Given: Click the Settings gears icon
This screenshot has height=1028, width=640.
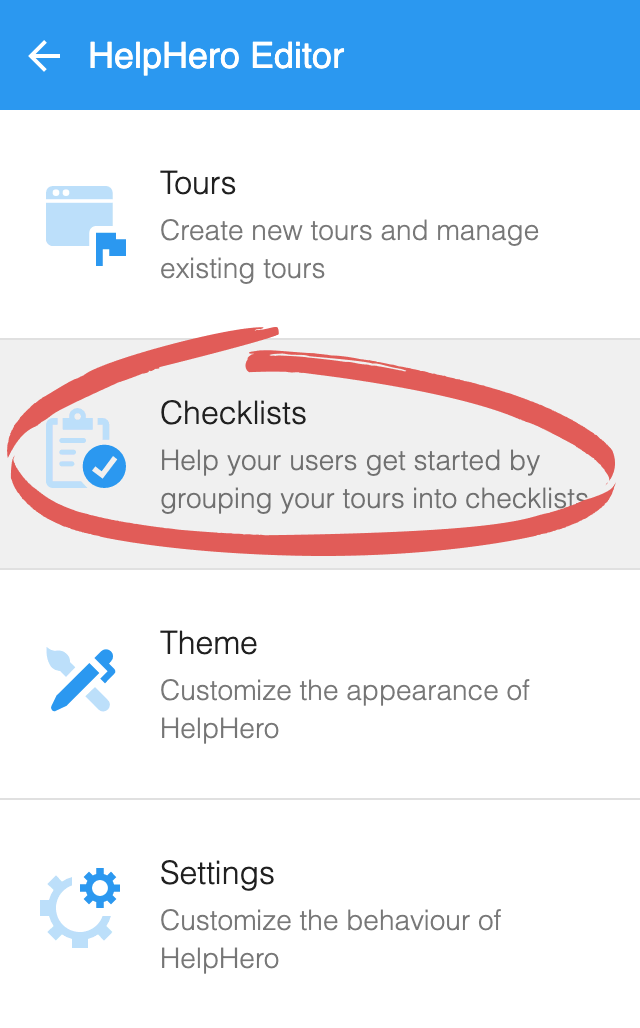Looking at the screenshot, I should click(x=81, y=907).
